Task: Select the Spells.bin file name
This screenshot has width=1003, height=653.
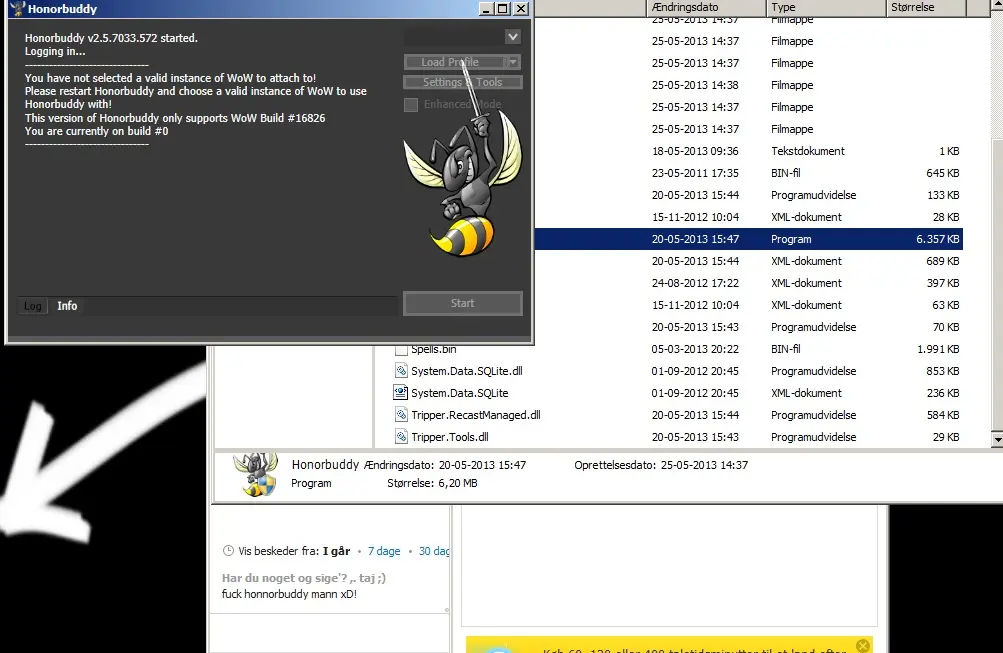Action: 434,349
